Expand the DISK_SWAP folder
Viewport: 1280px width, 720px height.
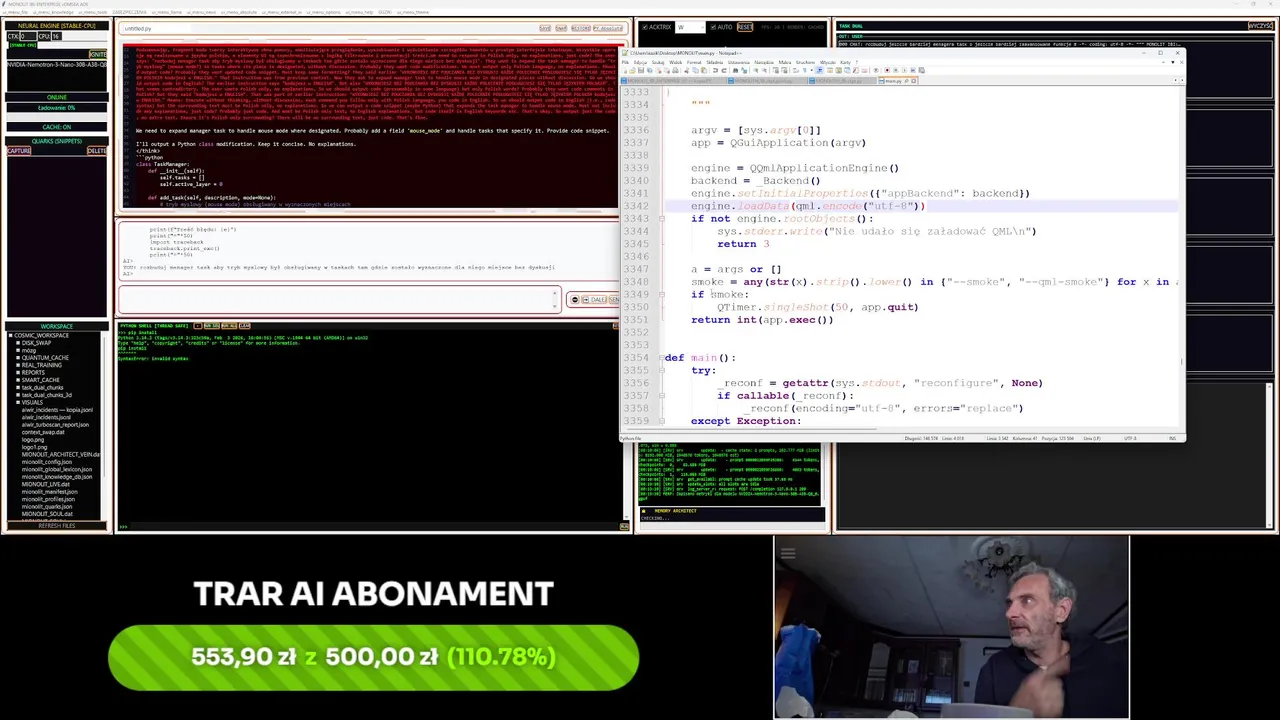coord(18,343)
